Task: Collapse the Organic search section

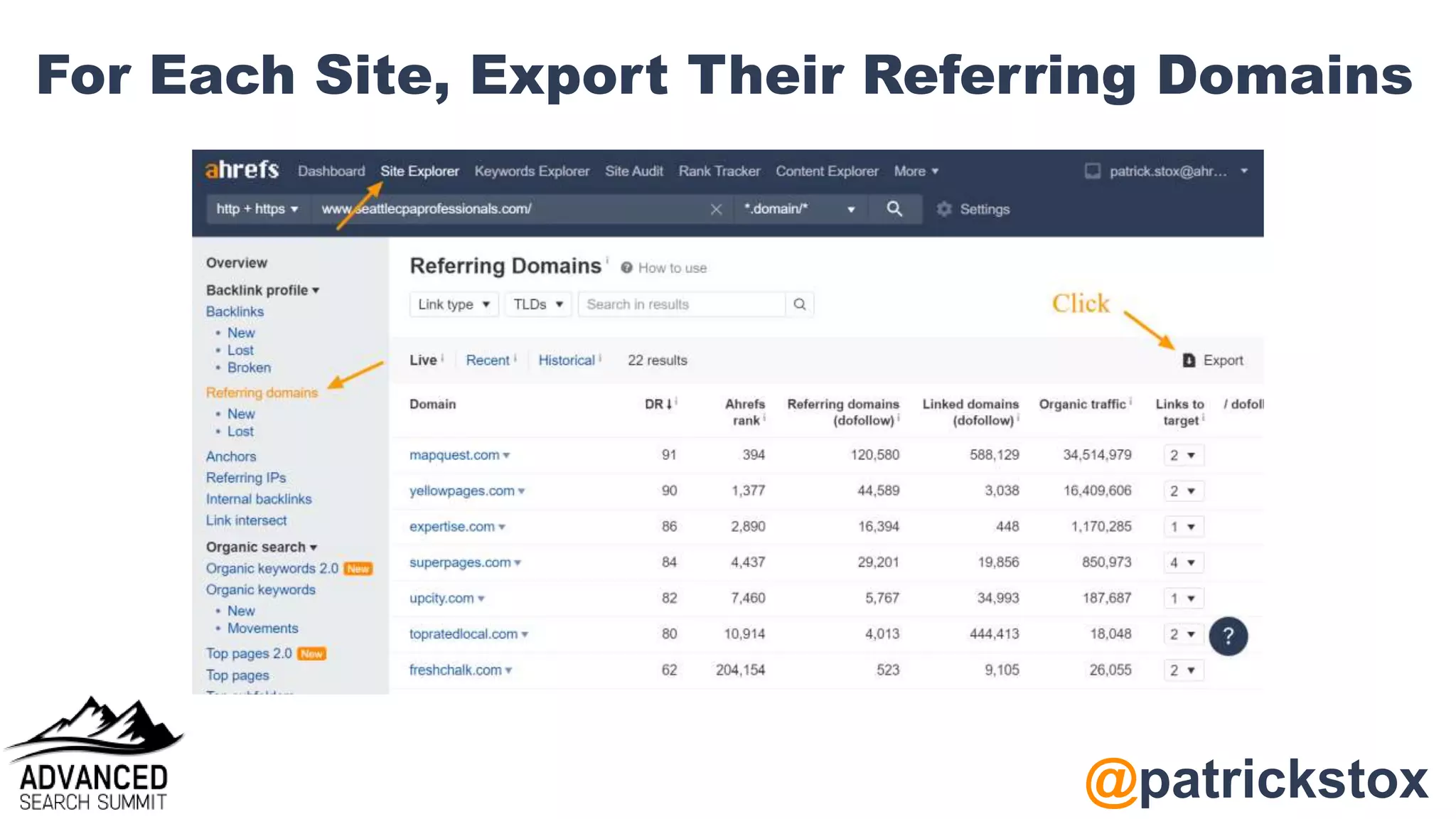Action: [261, 547]
